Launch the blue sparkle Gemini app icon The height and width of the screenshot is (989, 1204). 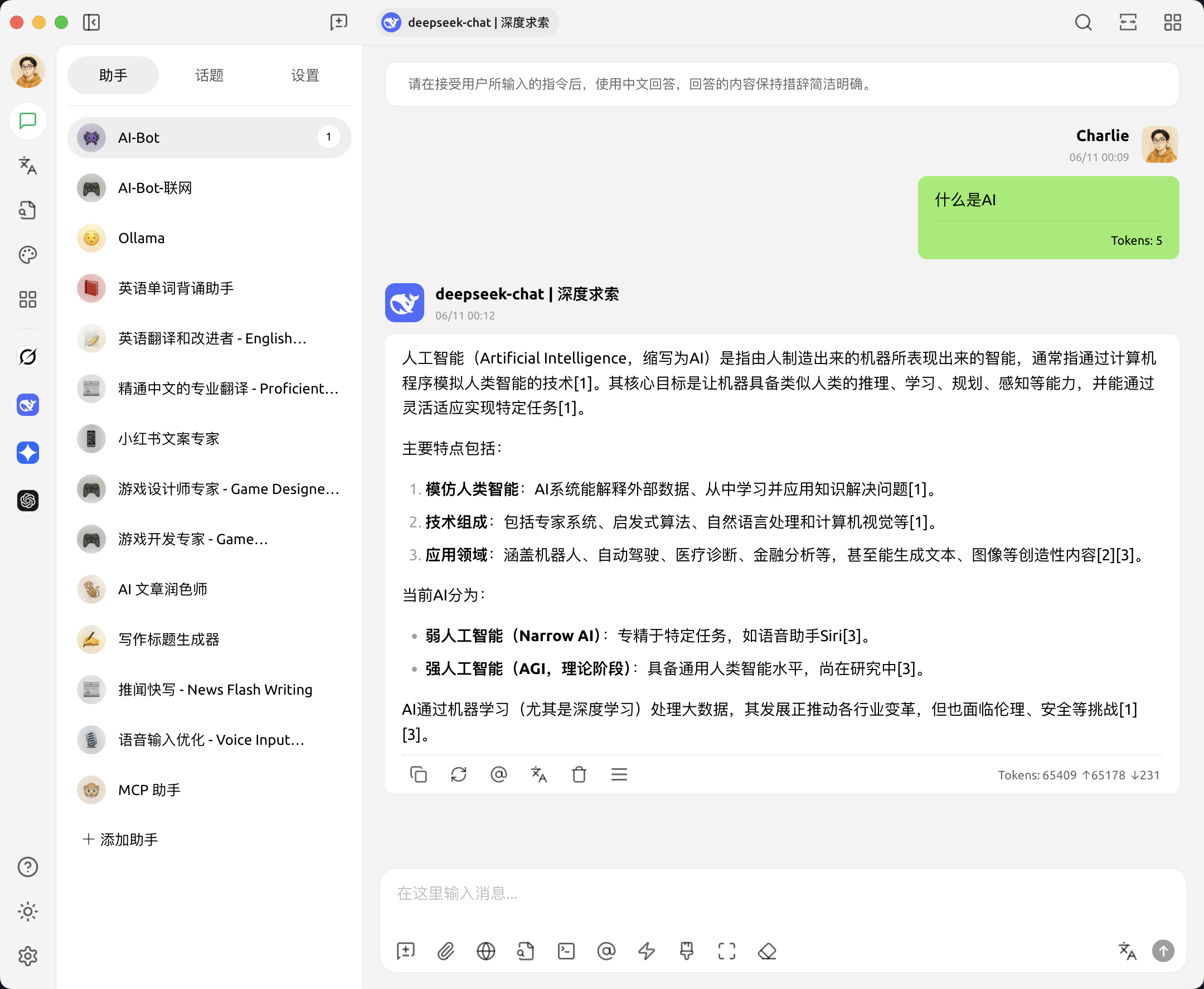[28, 453]
